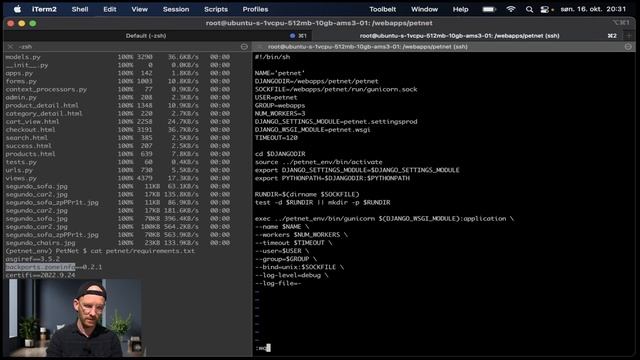Click the asgiref==3.5.2 line
640x360 pixels.
[33, 259]
